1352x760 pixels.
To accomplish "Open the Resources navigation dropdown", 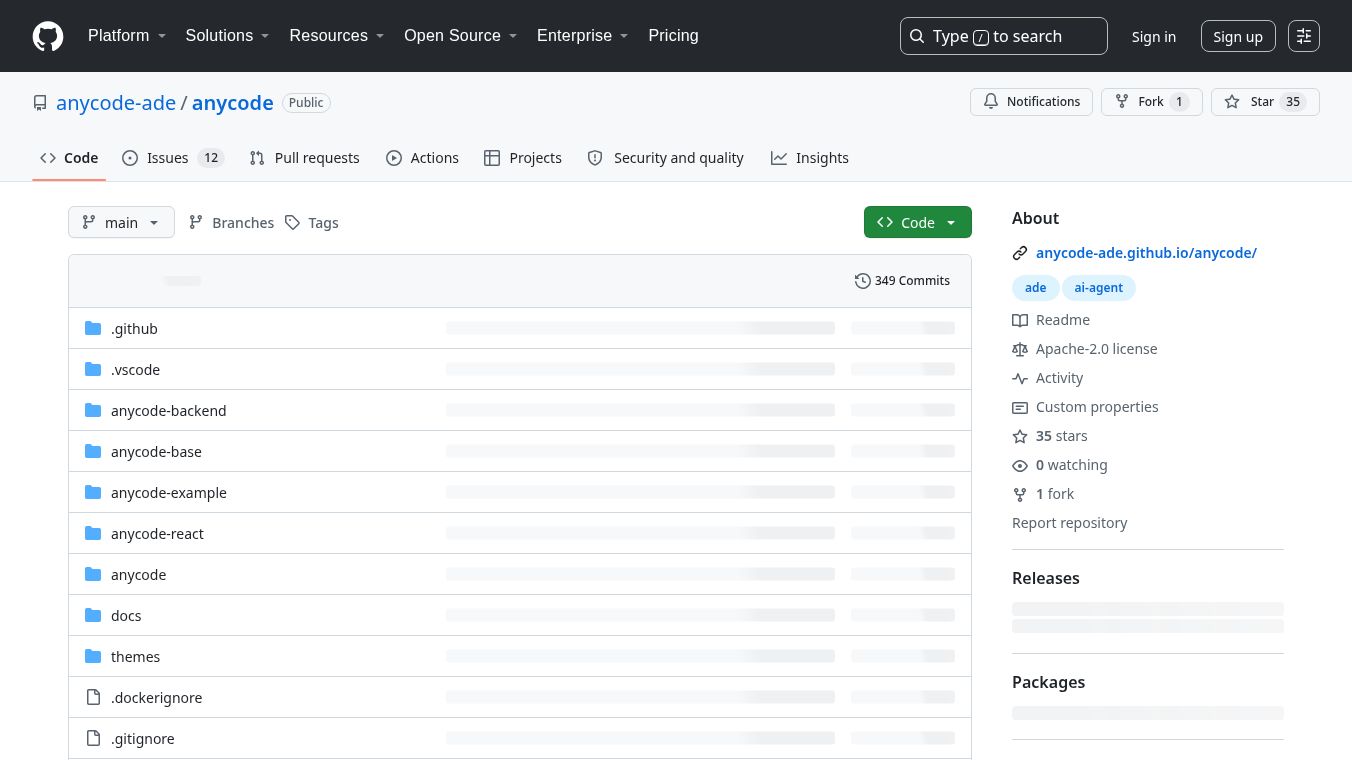I will tap(337, 36).
